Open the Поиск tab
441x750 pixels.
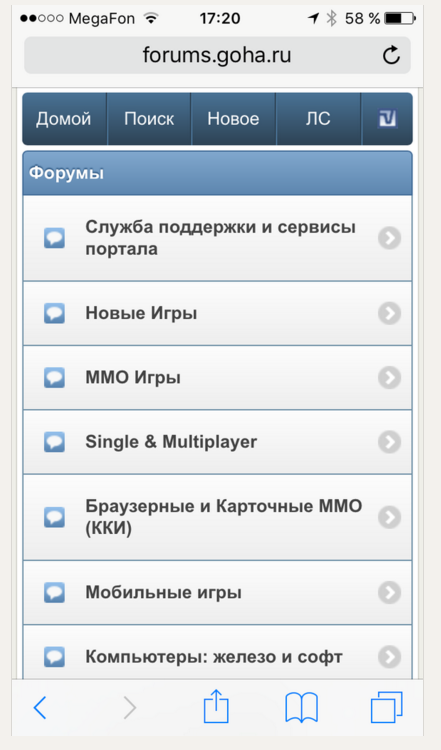click(x=149, y=119)
